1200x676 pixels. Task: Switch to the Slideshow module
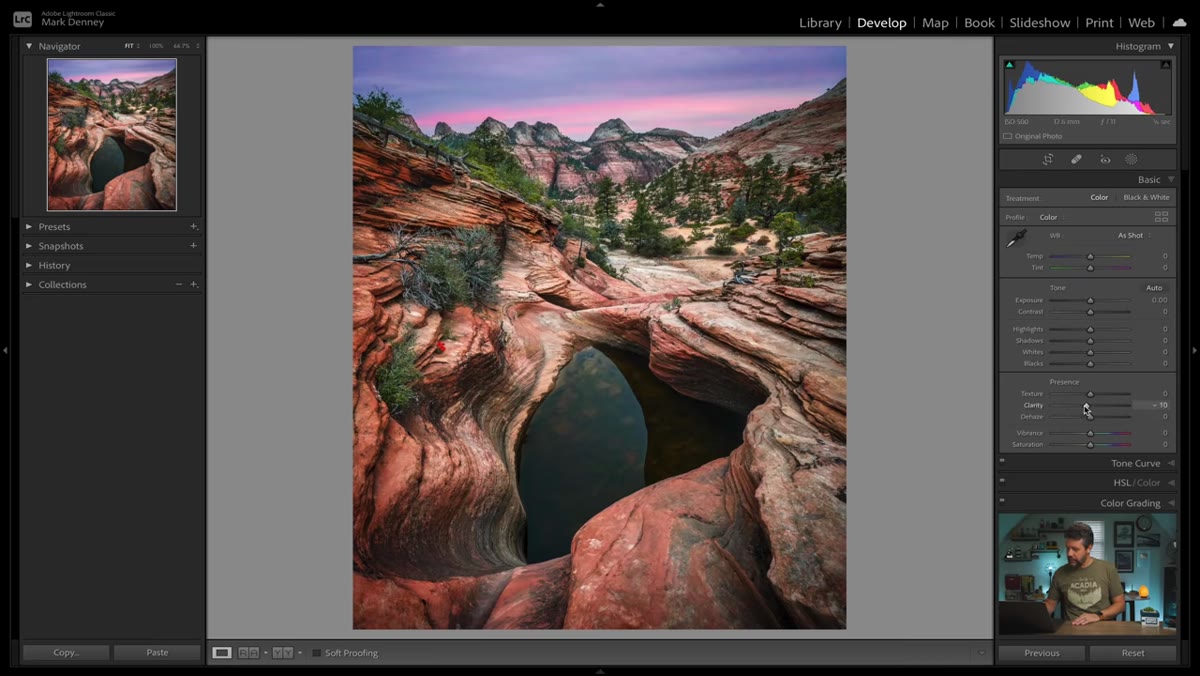click(x=1040, y=23)
